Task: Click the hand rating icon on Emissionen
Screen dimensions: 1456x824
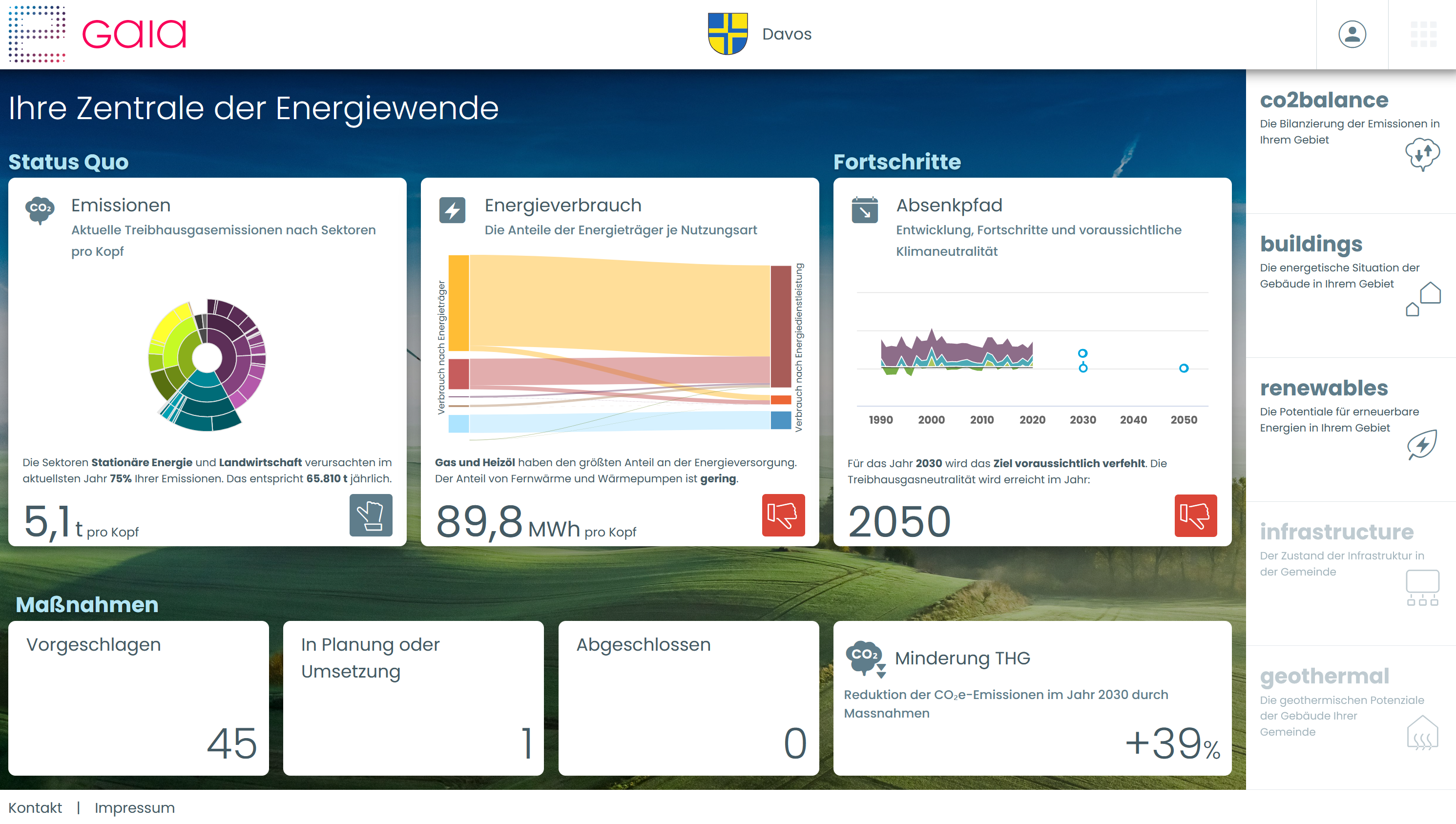Action: 371,515
